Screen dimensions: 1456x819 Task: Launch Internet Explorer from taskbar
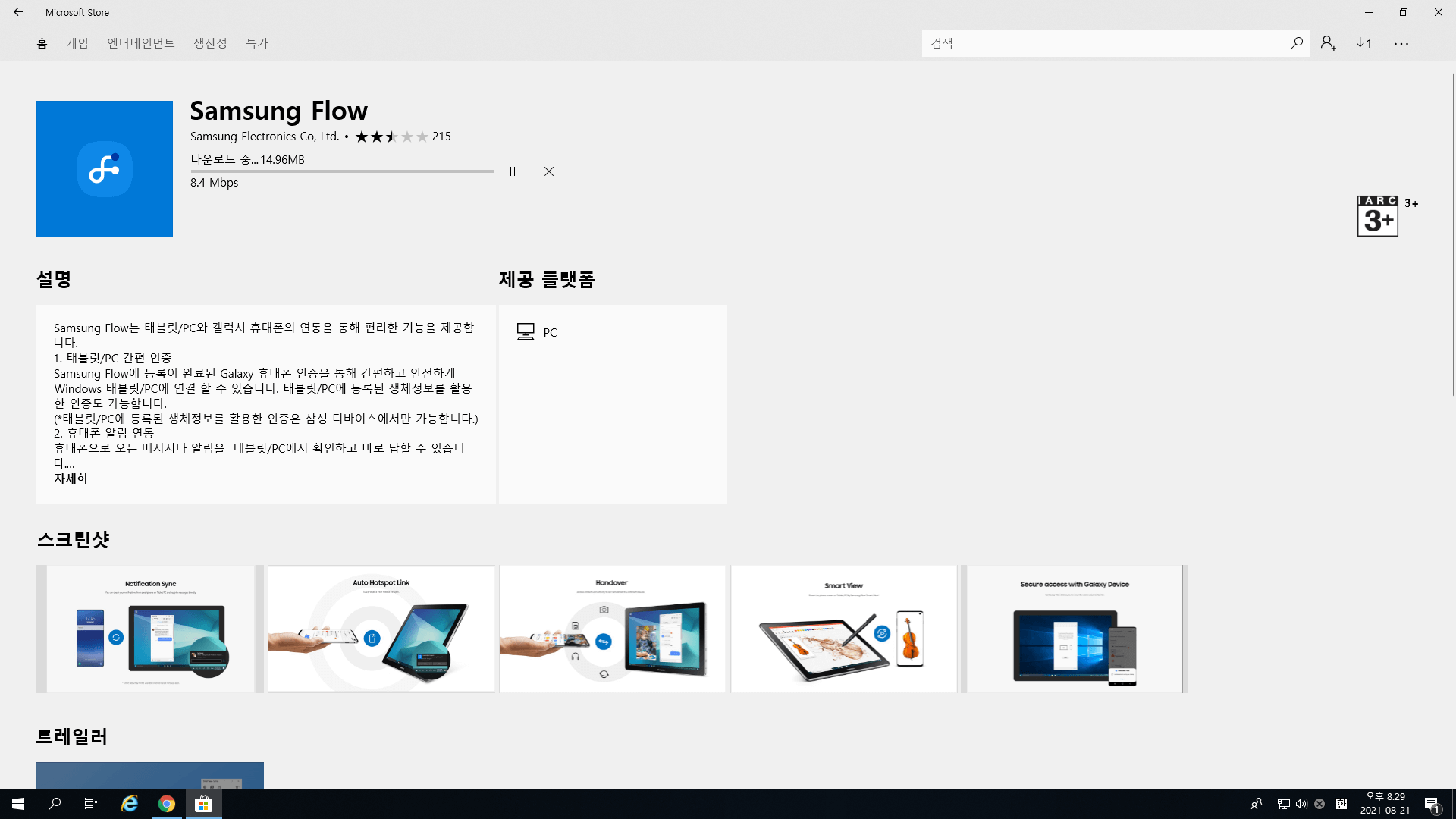[x=130, y=804]
